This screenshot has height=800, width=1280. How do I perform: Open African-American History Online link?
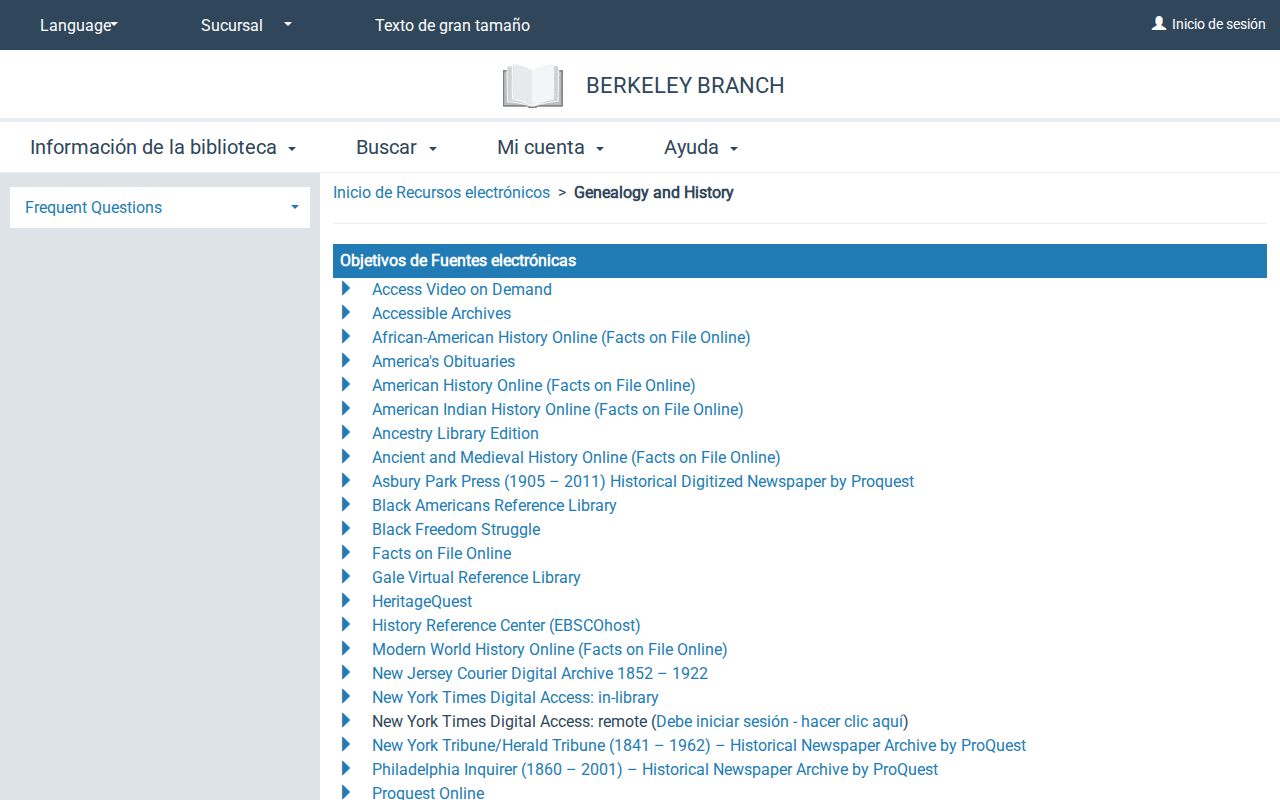[x=561, y=337]
